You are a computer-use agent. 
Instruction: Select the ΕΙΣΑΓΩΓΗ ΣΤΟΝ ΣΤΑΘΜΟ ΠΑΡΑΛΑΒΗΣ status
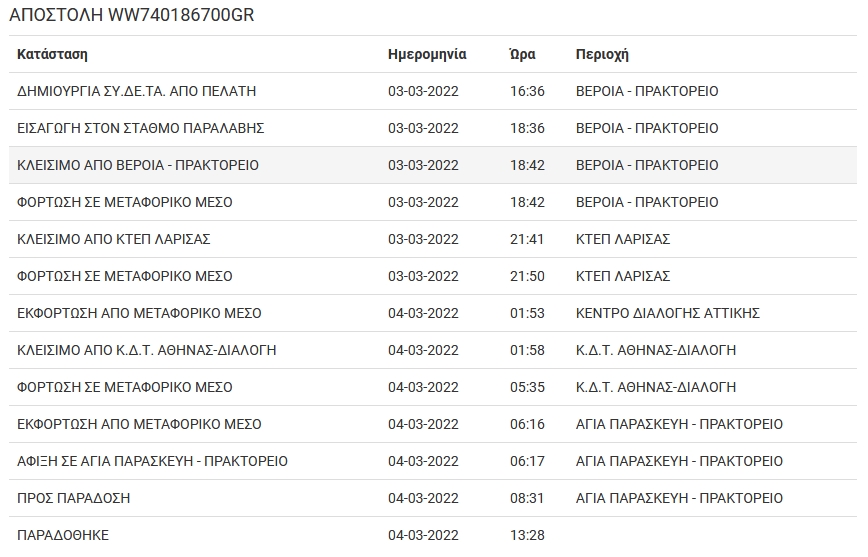pyautogui.click(x=140, y=128)
